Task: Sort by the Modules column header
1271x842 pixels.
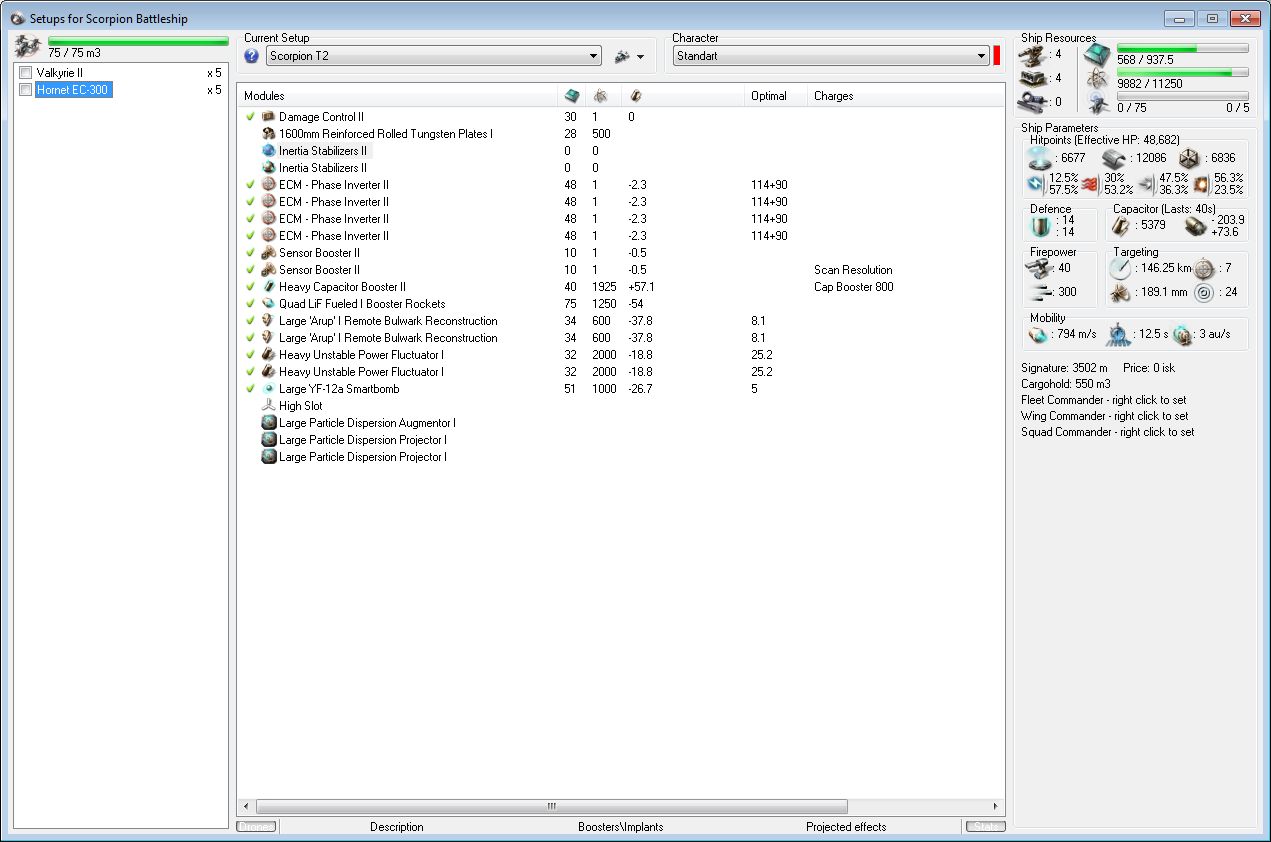Action: pyautogui.click(x=397, y=96)
